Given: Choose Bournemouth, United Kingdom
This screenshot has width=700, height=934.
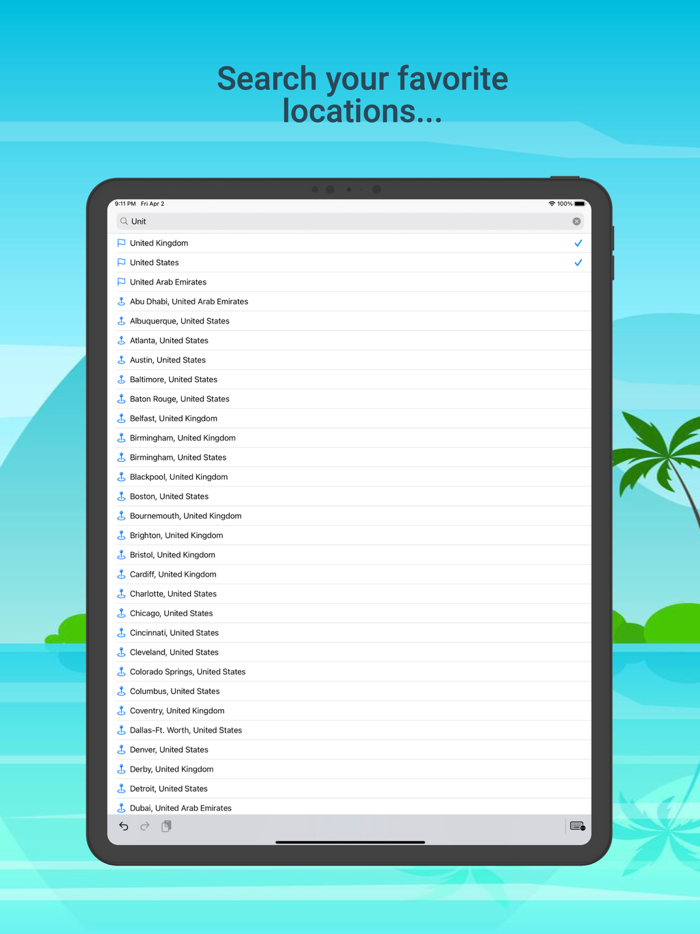Looking at the screenshot, I should click(185, 516).
